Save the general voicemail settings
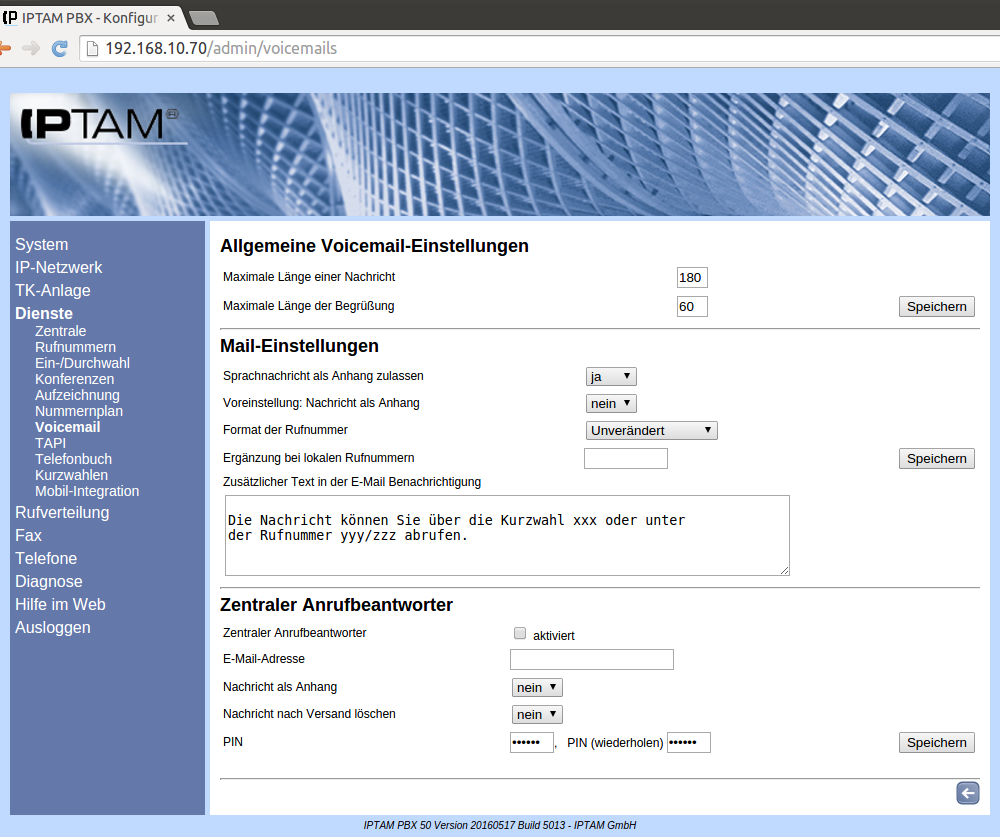 [x=936, y=306]
